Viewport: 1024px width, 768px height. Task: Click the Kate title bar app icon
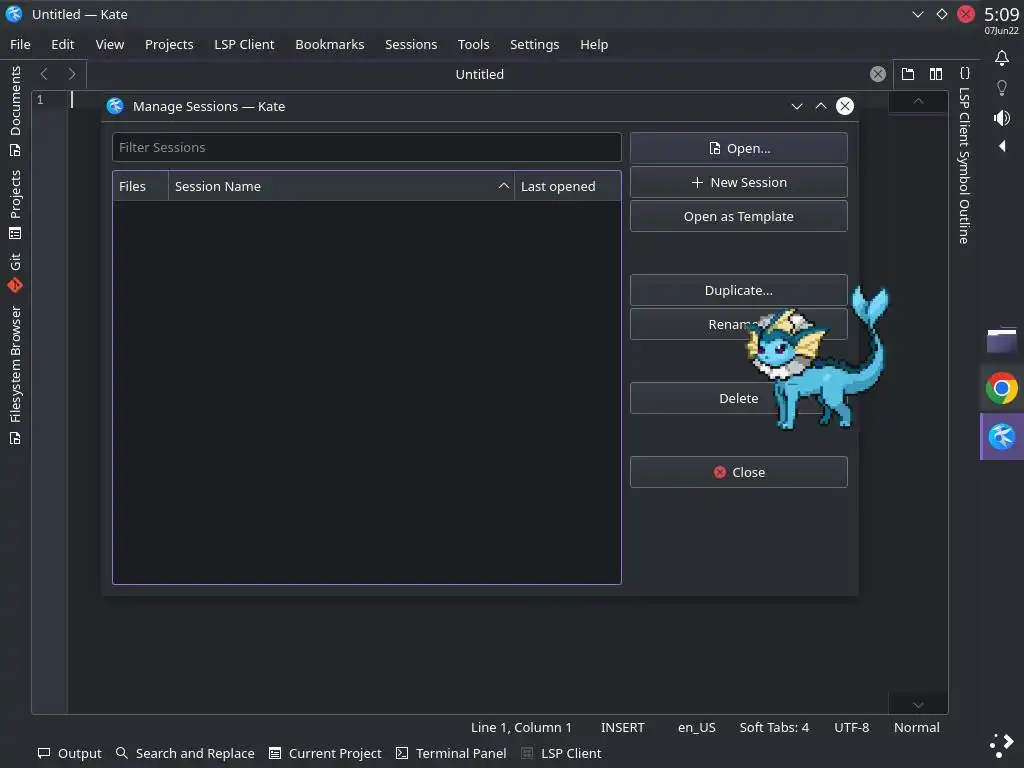pyautogui.click(x=14, y=14)
